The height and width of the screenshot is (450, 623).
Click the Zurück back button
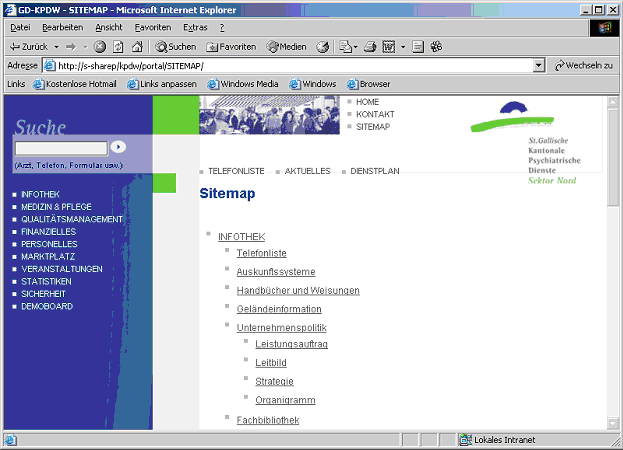28,47
